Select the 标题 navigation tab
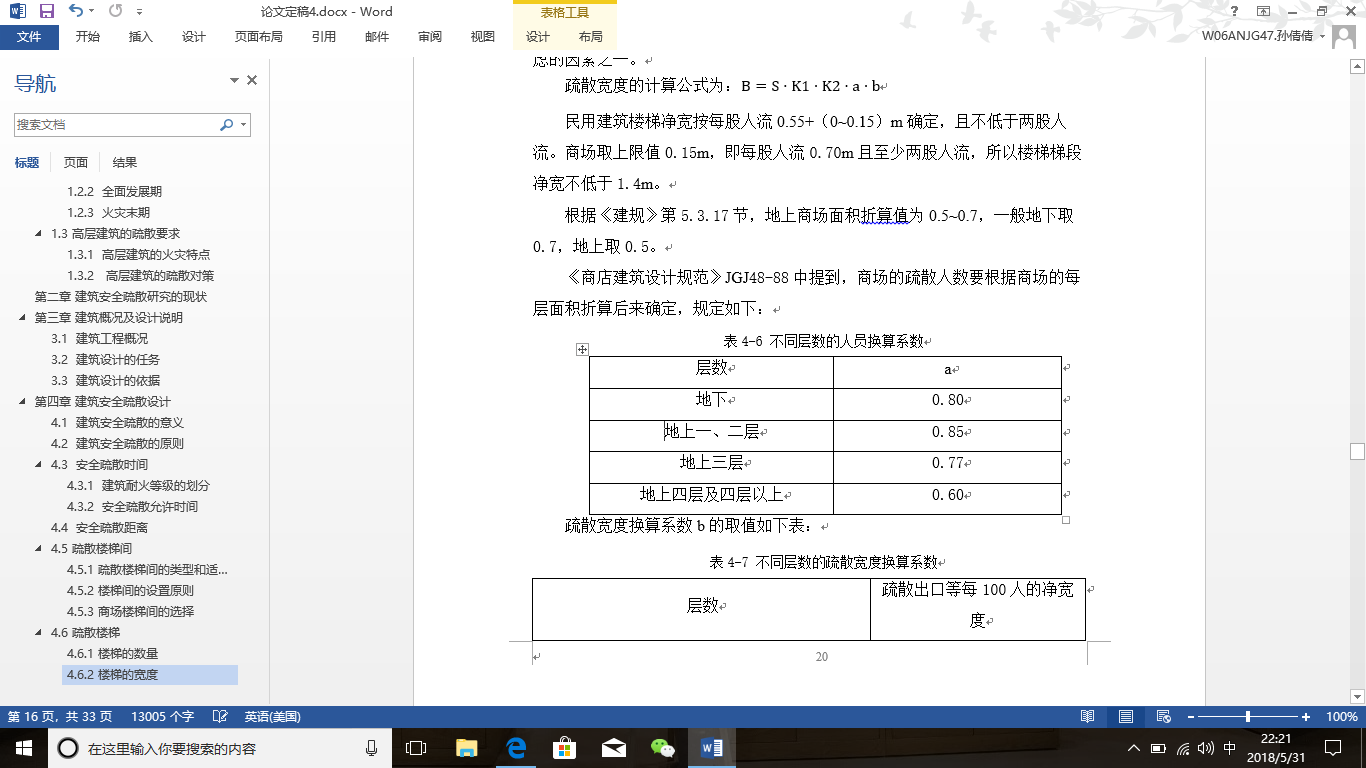This screenshot has height=768, width=1366. [27, 163]
